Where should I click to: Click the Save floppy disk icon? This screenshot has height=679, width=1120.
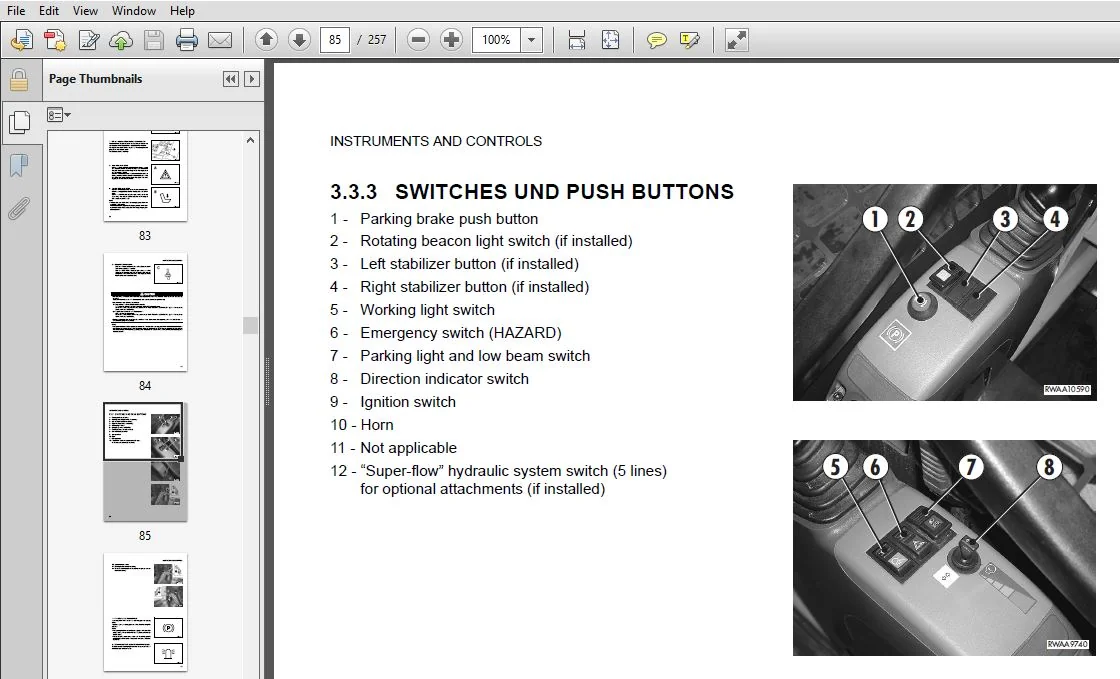154,40
